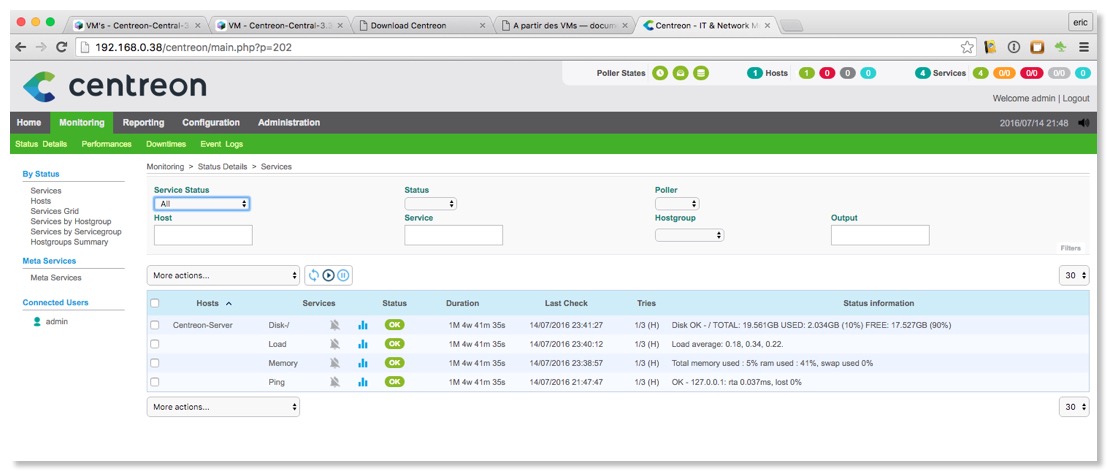The width and height of the screenshot is (1107, 471).
Task: Bookmark this page with the star icon
Action: tap(967, 47)
